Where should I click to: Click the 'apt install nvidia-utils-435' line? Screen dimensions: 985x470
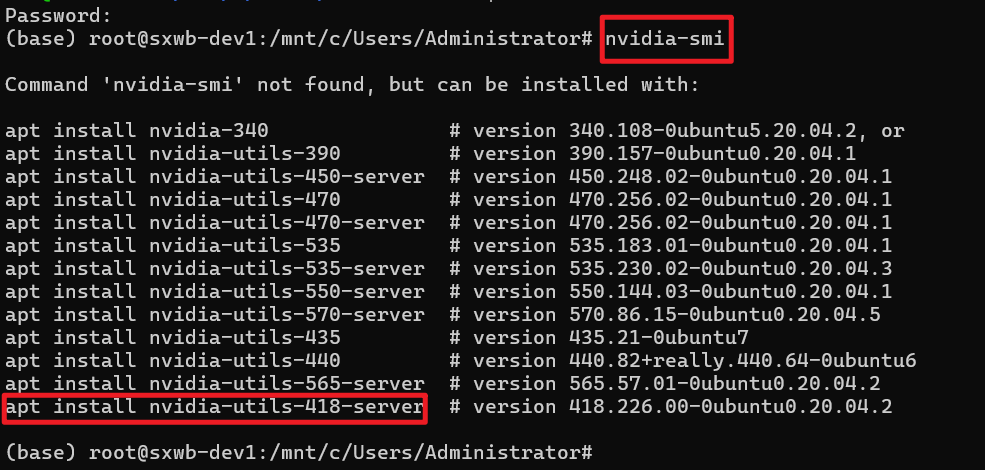pyautogui.click(x=173, y=338)
